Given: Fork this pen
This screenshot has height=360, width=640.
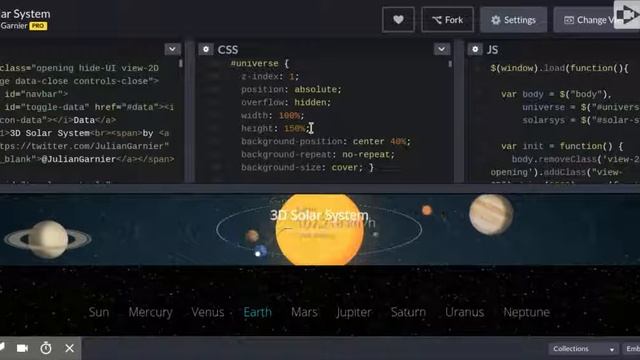Looking at the screenshot, I should (x=447, y=20).
